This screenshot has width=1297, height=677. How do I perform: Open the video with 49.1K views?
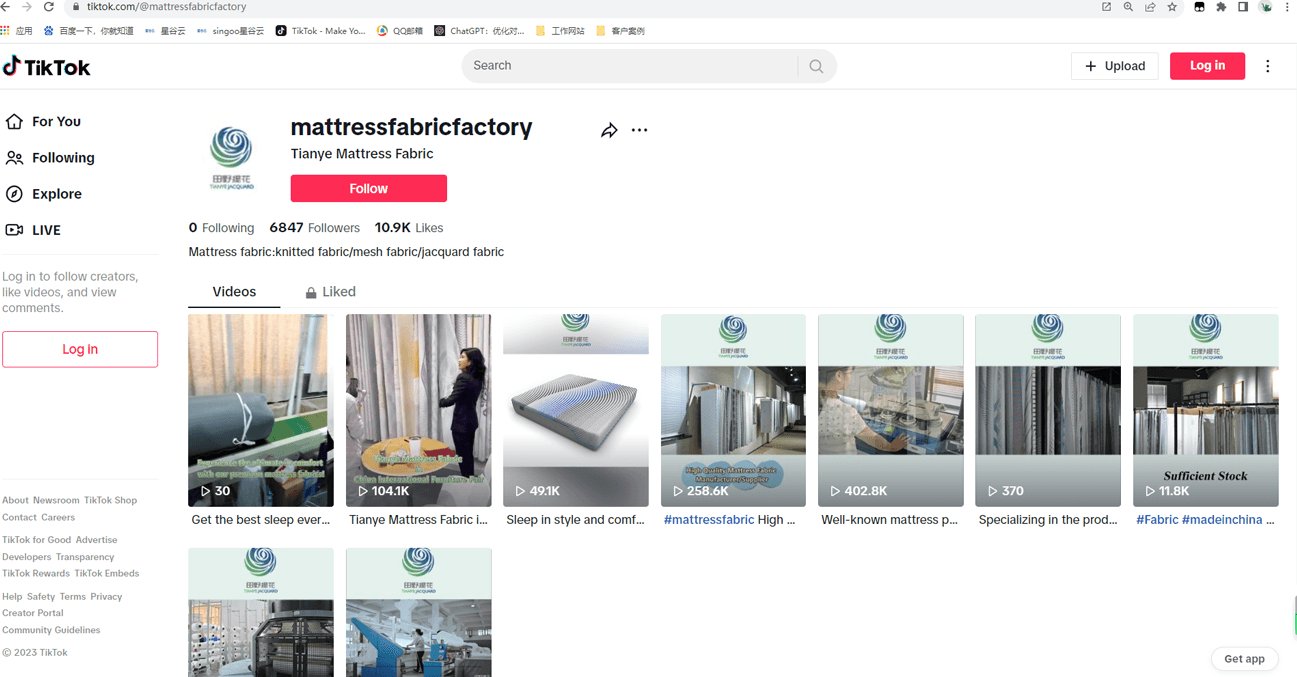click(x=576, y=410)
